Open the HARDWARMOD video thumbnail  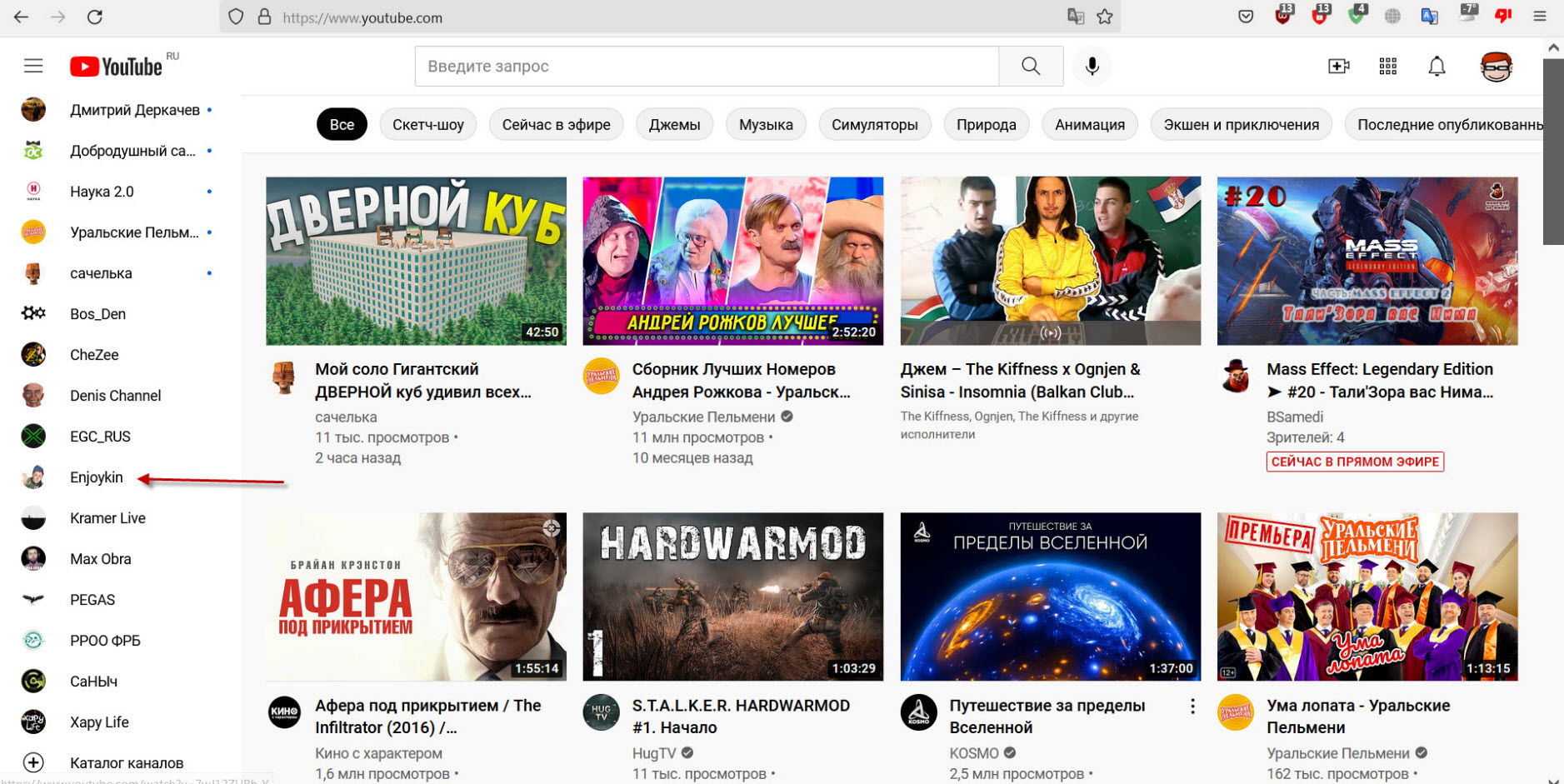[x=733, y=597]
